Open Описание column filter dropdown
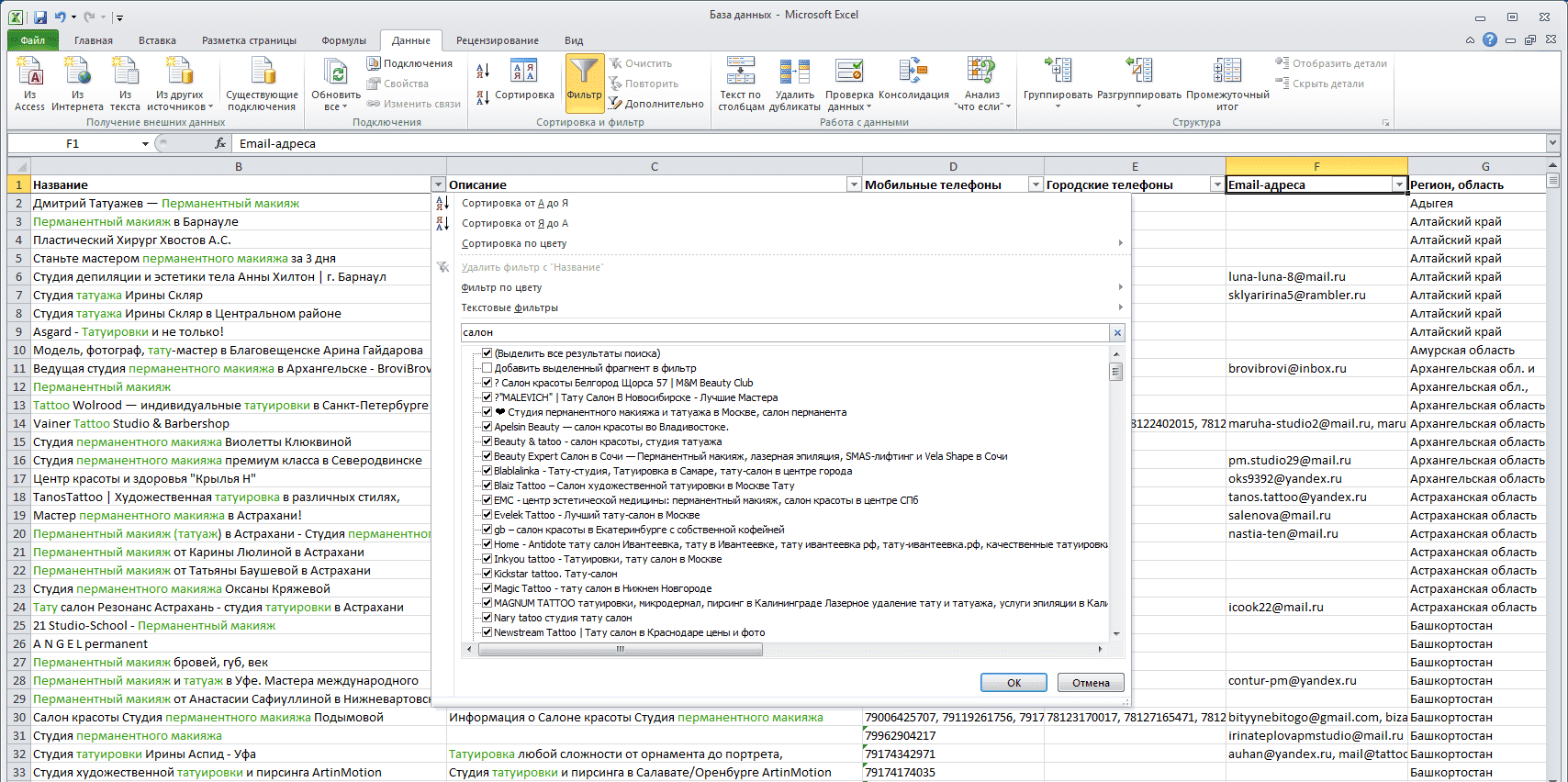Image resolution: width=1568 pixels, height=782 pixels. point(854,184)
